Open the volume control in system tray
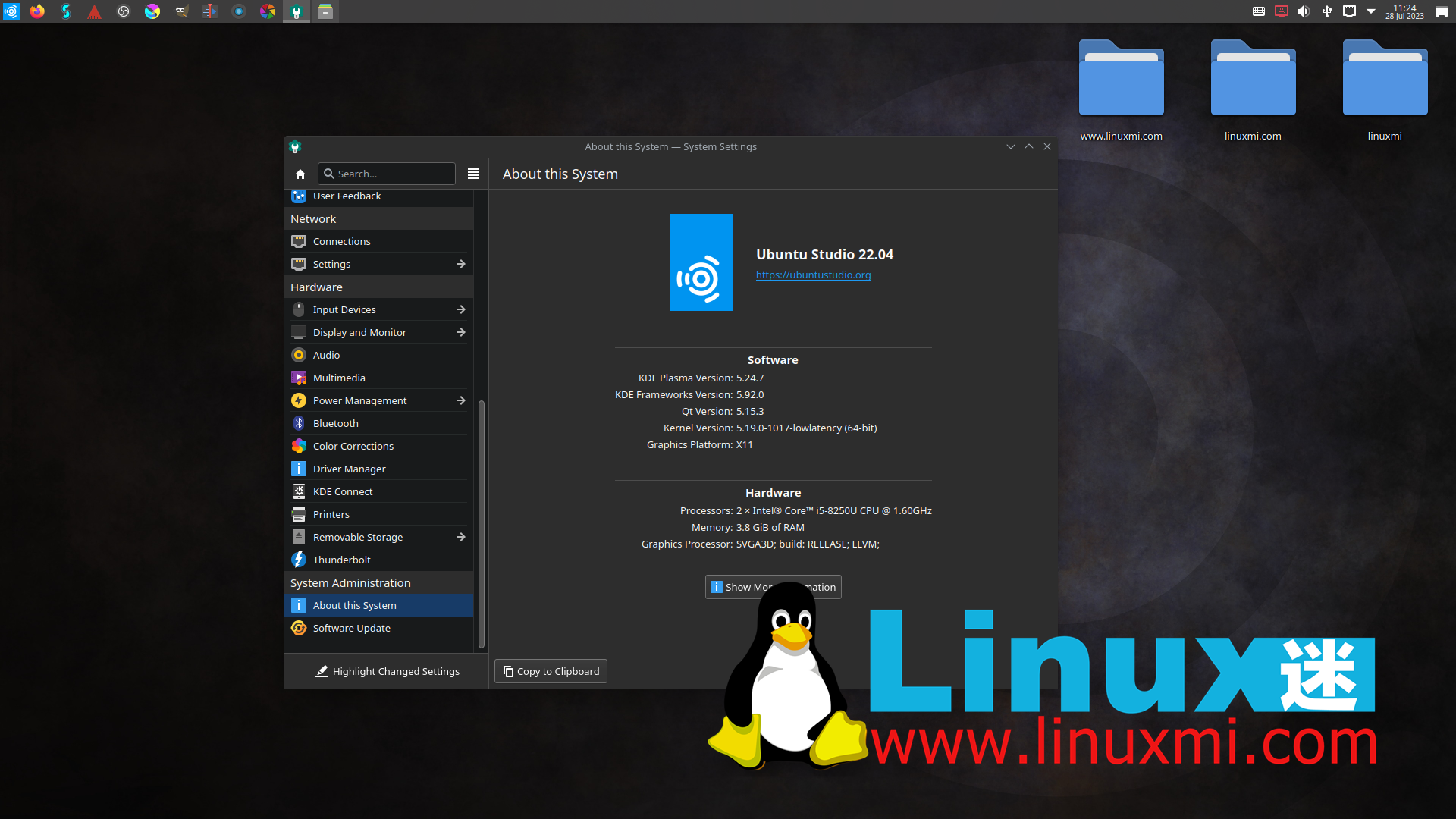This screenshot has height=819, width=1456. (1304, 11)
